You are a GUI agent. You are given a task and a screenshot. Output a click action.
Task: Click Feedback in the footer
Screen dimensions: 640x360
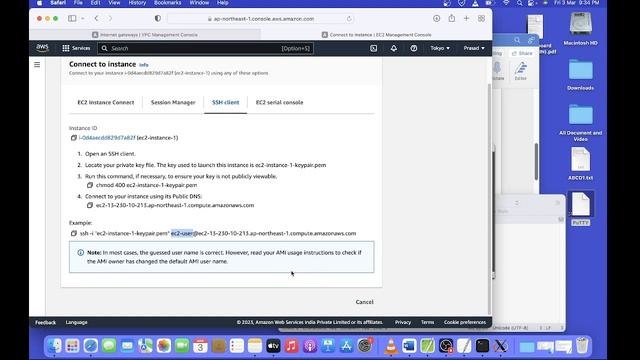pos(45,322)
